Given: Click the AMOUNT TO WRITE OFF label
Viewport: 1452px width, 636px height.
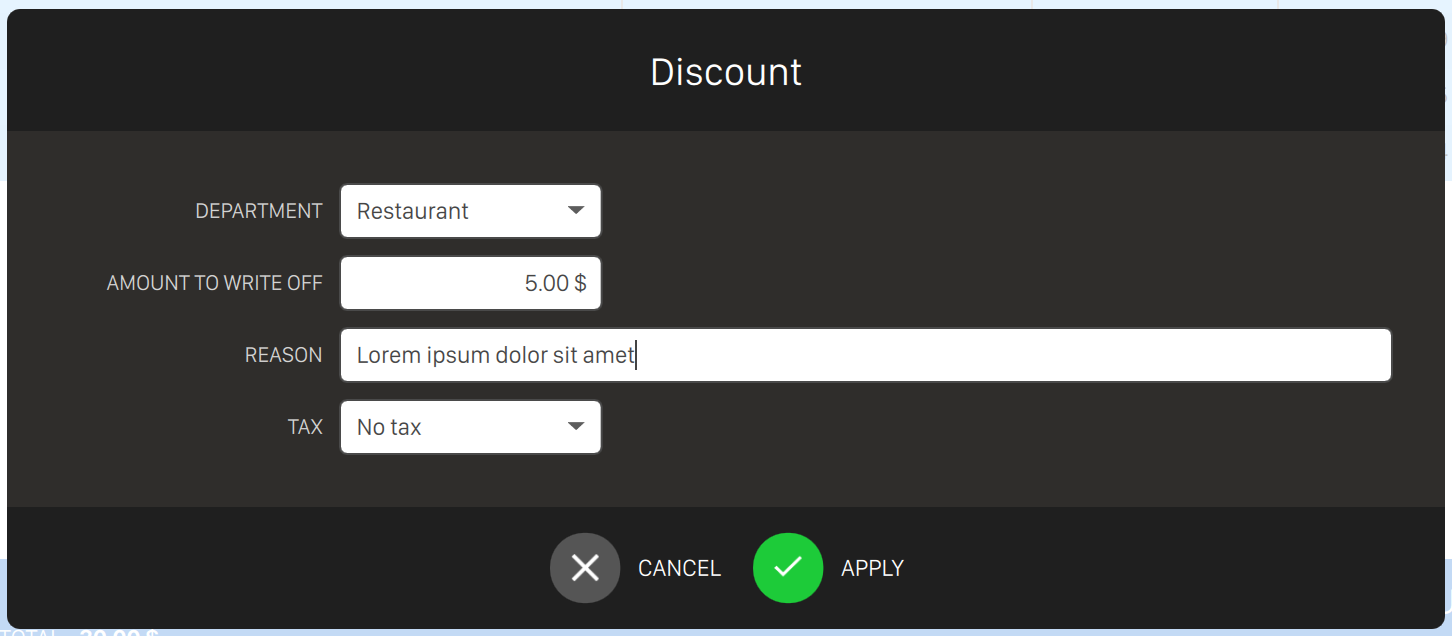Looking at the screenshot, I should (x=214, y=283).
